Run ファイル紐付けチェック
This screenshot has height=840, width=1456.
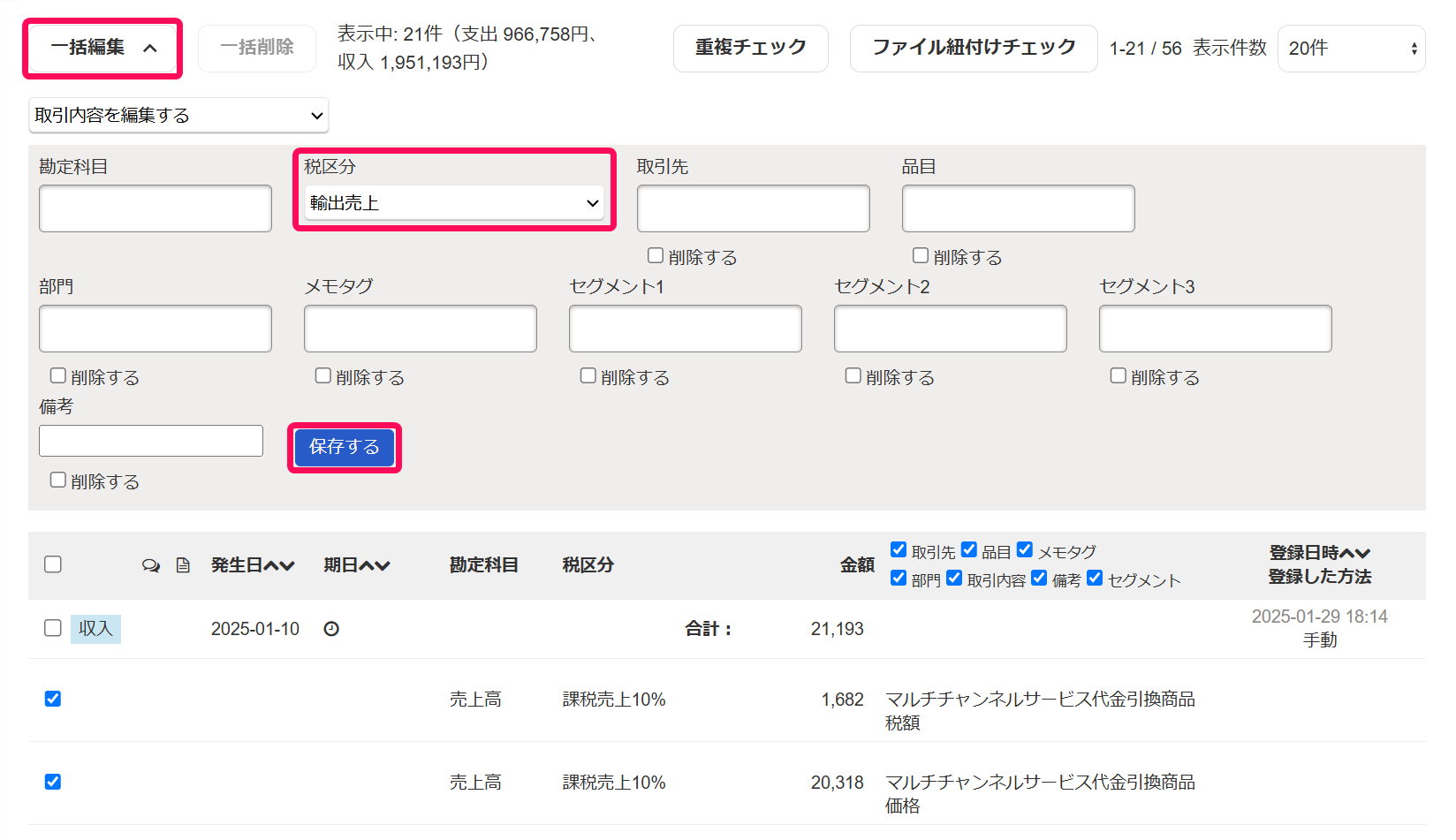click(x=974, y=48)
